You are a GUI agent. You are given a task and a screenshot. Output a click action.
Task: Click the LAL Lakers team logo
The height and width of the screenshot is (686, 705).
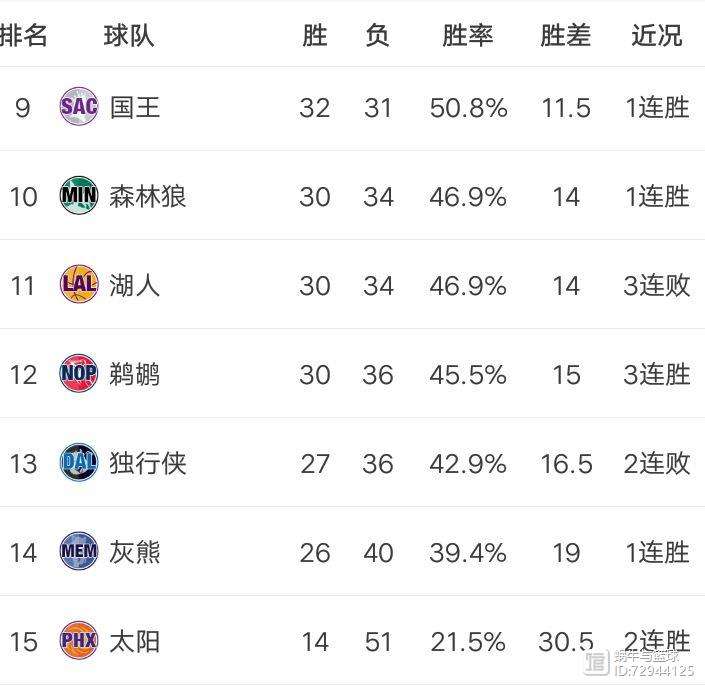click(79, 284)
